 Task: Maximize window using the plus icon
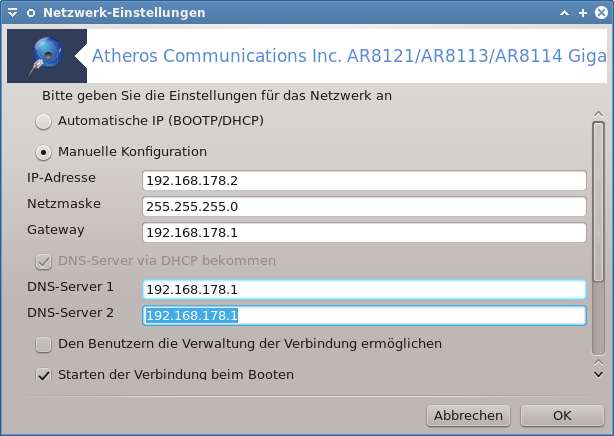click(583, 13)
